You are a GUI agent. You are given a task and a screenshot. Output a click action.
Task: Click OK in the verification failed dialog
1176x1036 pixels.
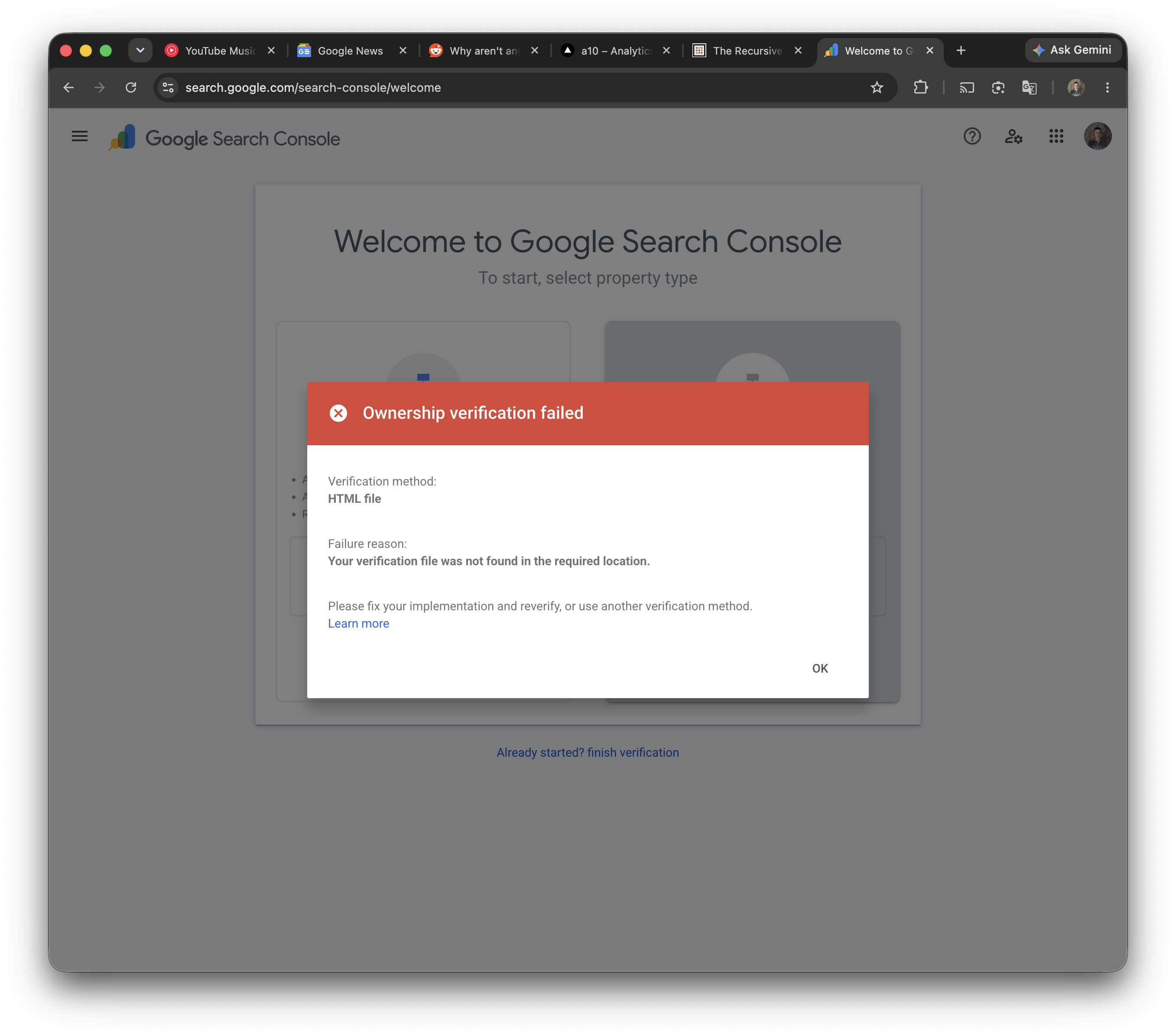point(819,668)
